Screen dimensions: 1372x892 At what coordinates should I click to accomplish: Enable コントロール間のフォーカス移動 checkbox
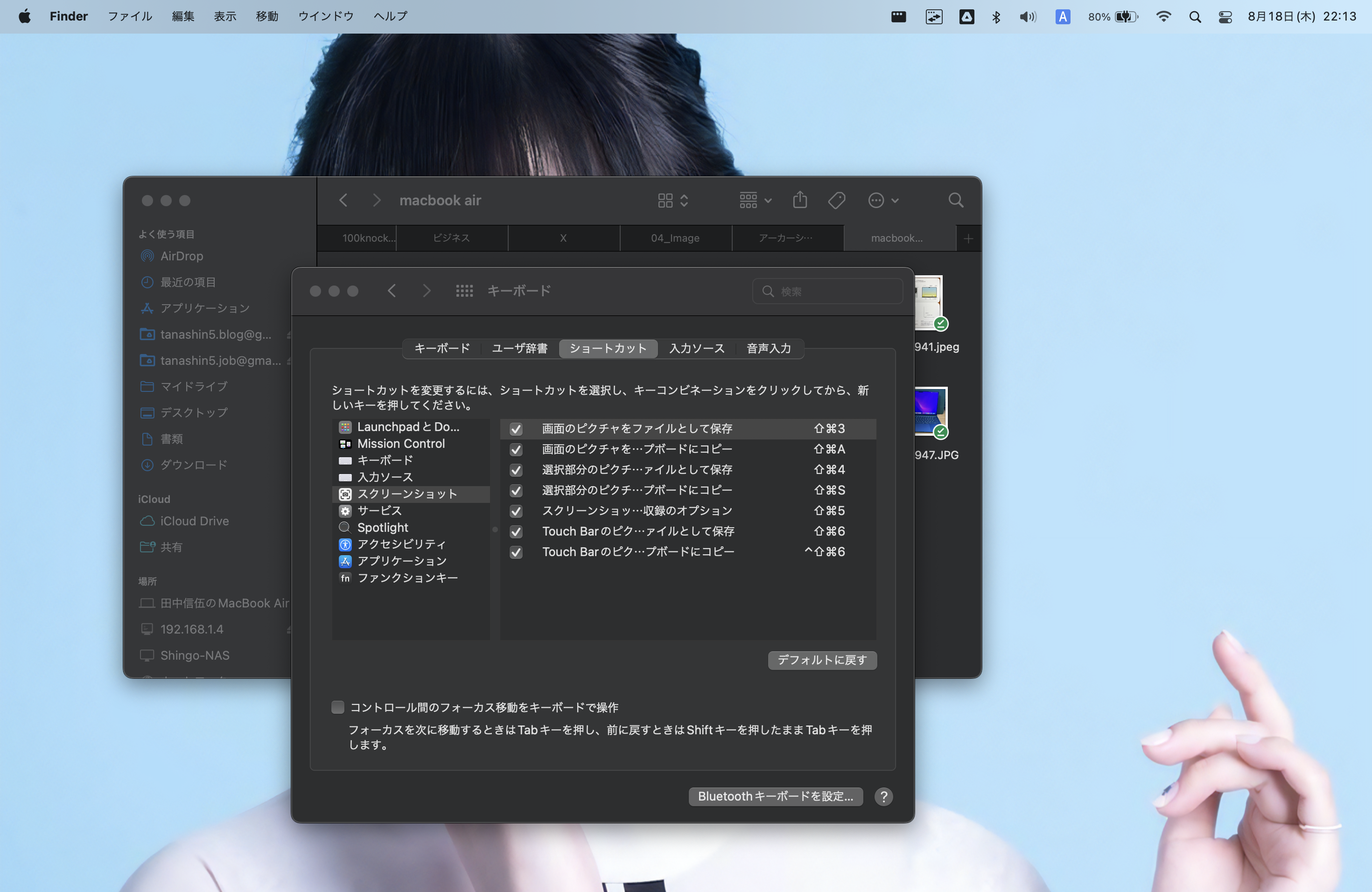pos(338,707)
